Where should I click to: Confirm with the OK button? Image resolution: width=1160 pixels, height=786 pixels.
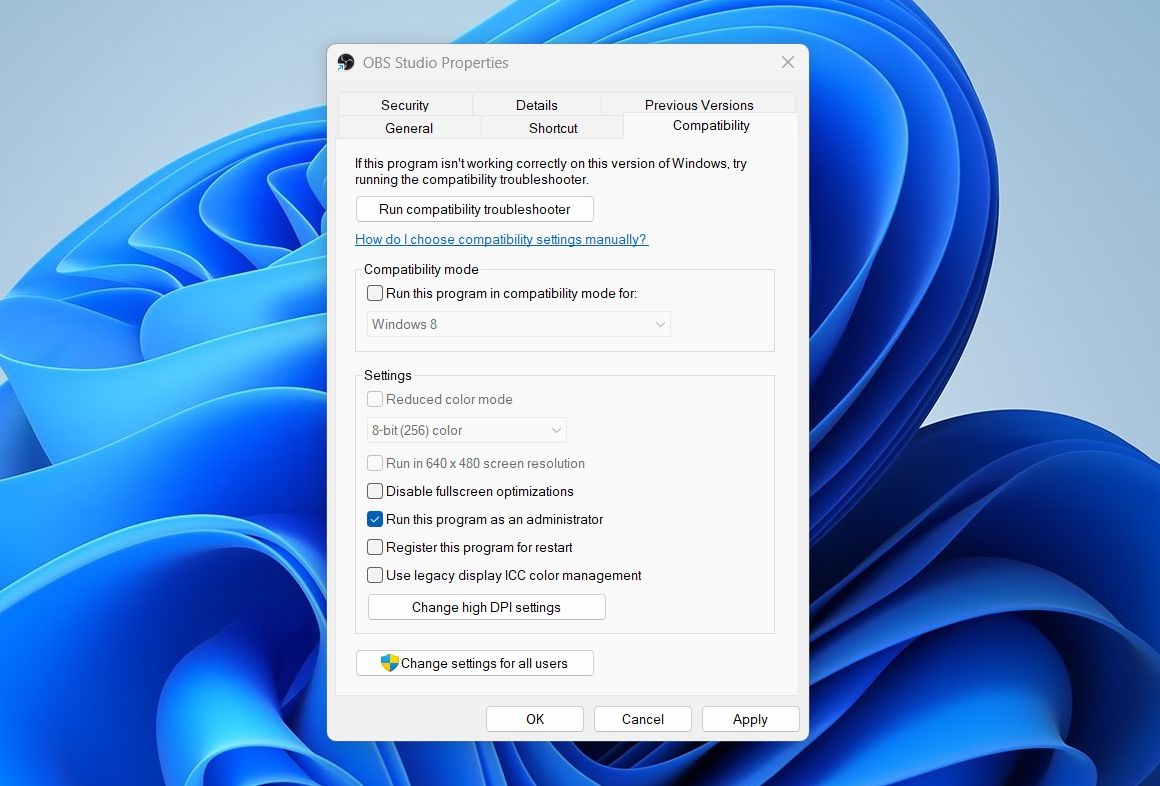(535, 719)
